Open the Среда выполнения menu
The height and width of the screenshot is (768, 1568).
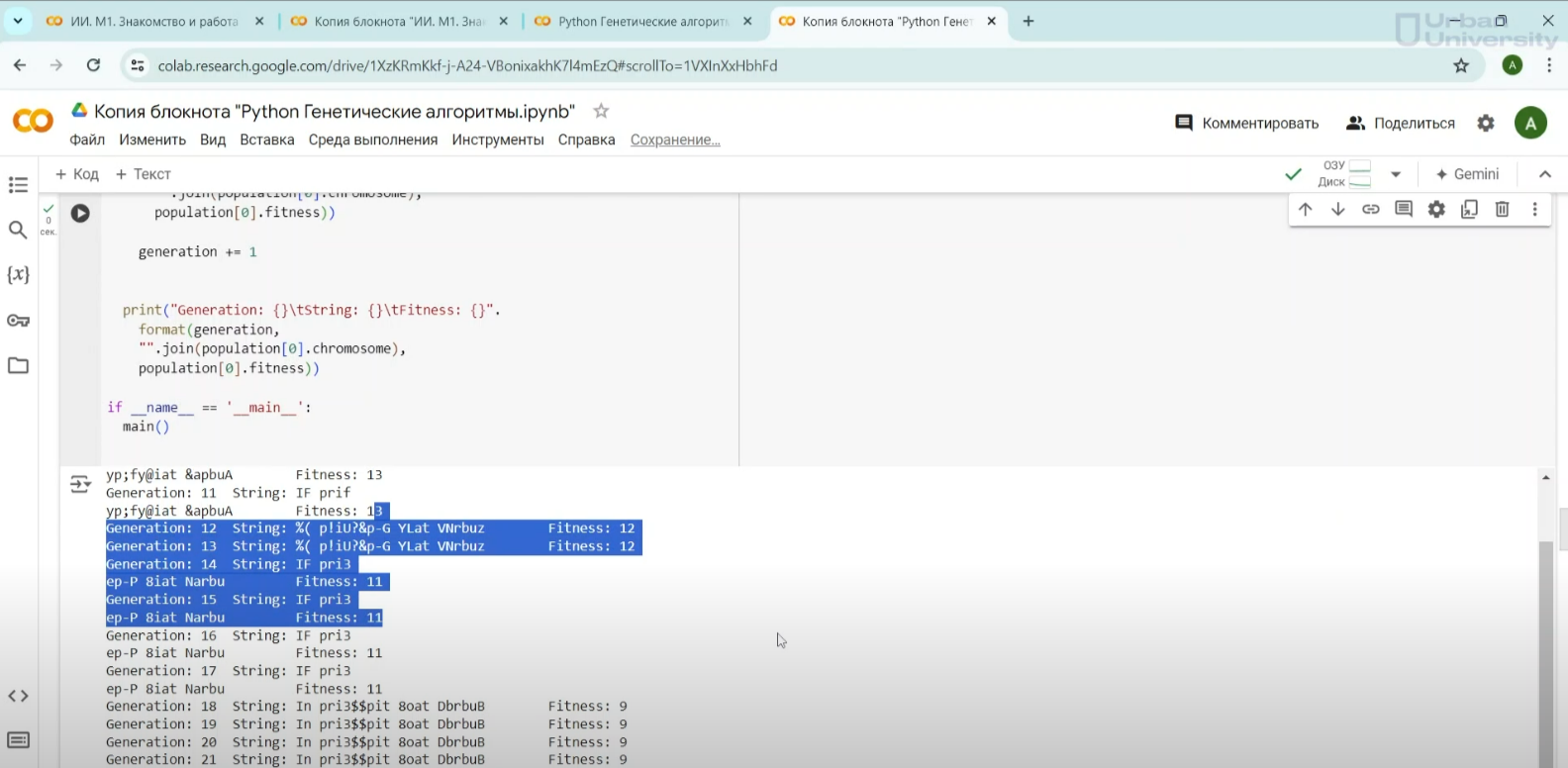[x=372, y=140]
